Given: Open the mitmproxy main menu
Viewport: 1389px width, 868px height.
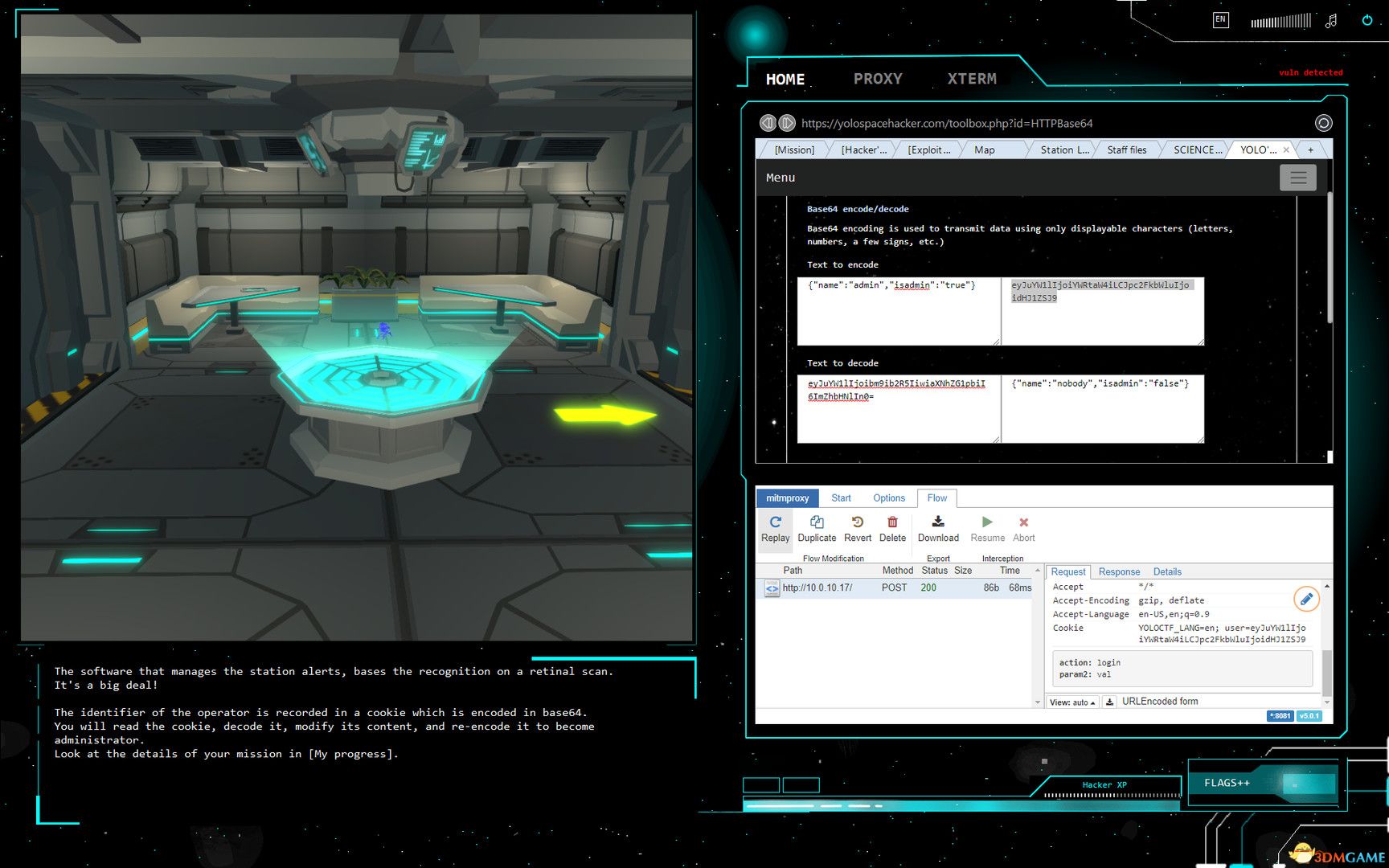Looking at the screenshot, I should (x=787, y=498).
